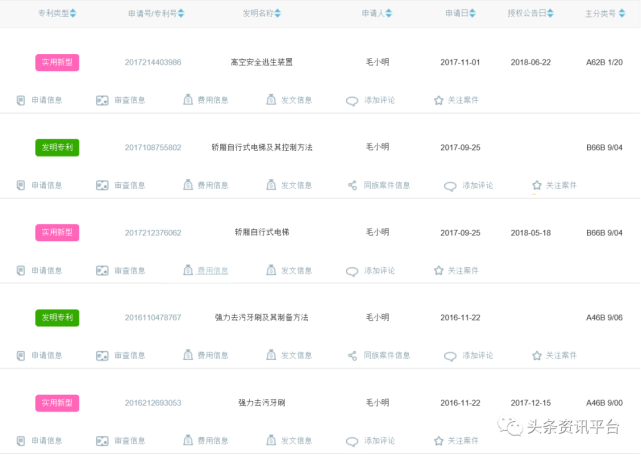The width and height of the screenshot is (641, 455).
Task: Click 添加评论 bubble for 强力去污牙刷 utility model 2016212693053
Action: pos(352,441)
